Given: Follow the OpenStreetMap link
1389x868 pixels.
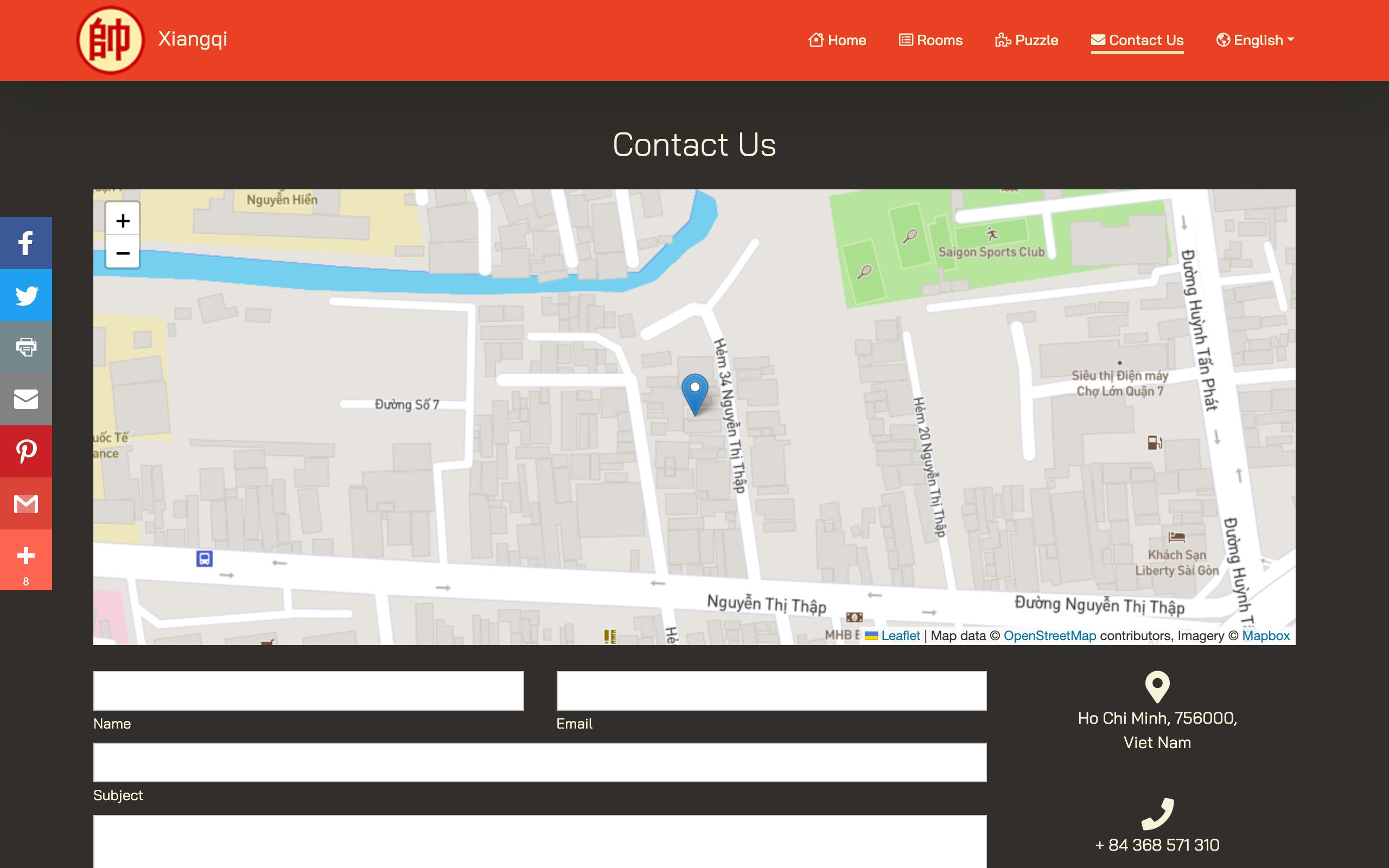Looking at the screenshot, I should pos(1049,635).
